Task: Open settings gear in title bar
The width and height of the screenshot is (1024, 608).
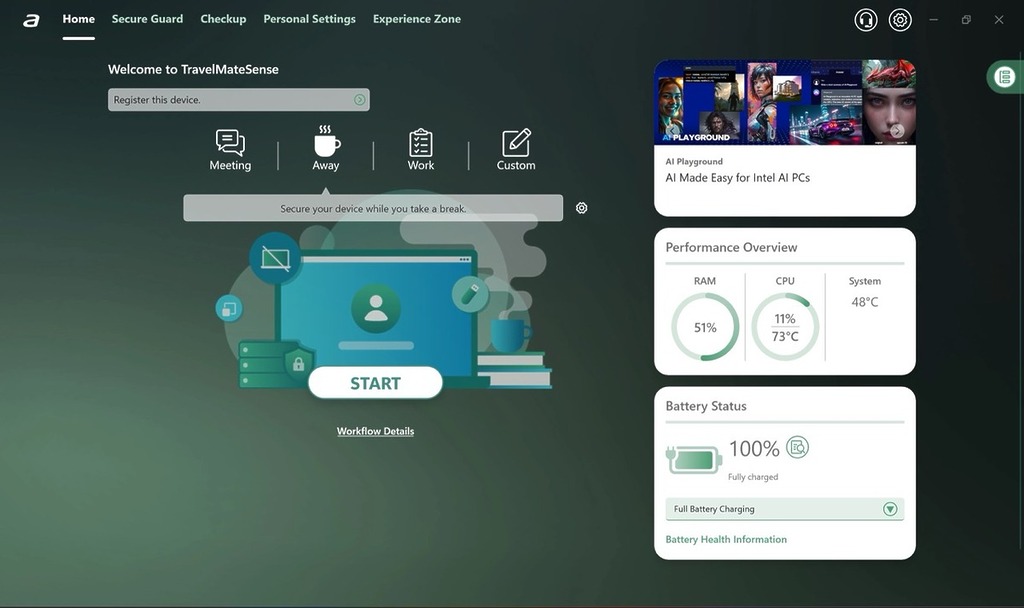Action: coord(900,20)
